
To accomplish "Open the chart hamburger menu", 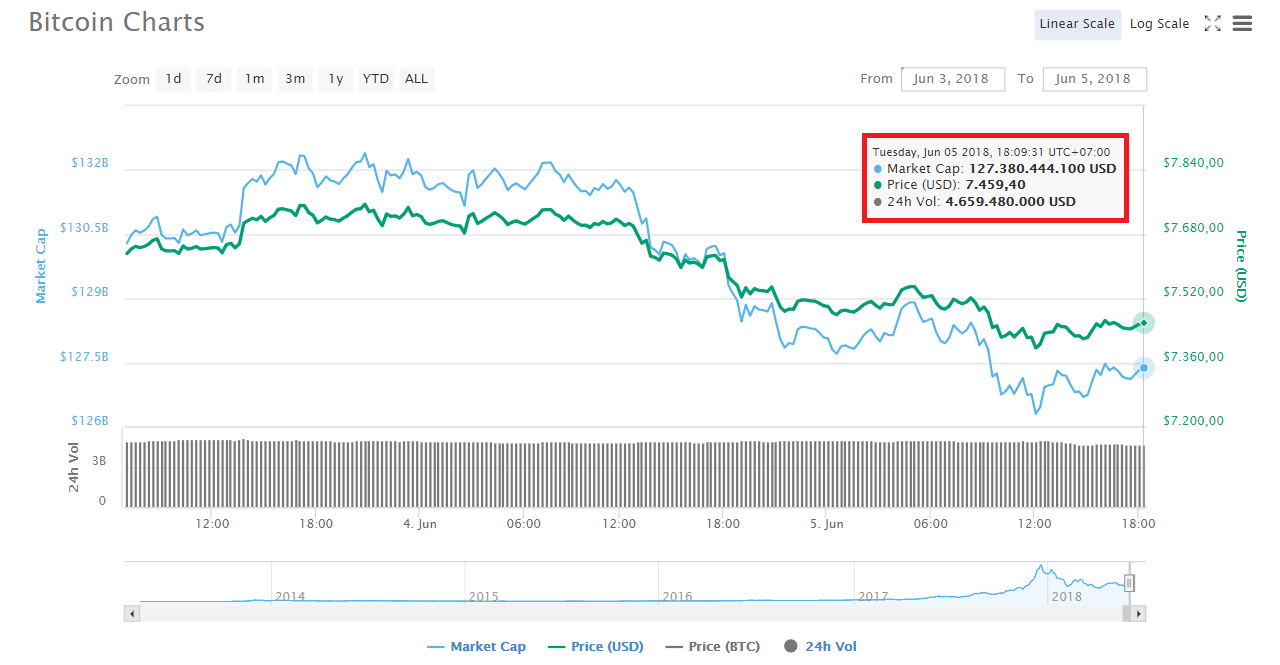I will 1242,24.
